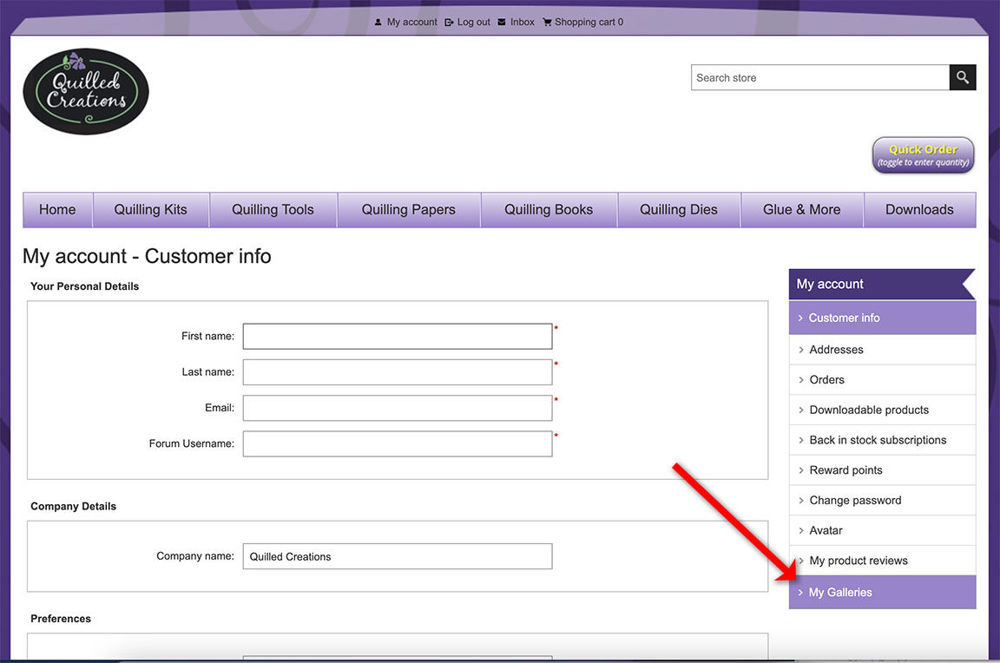Click into the Forum Username field

(397, 444)
